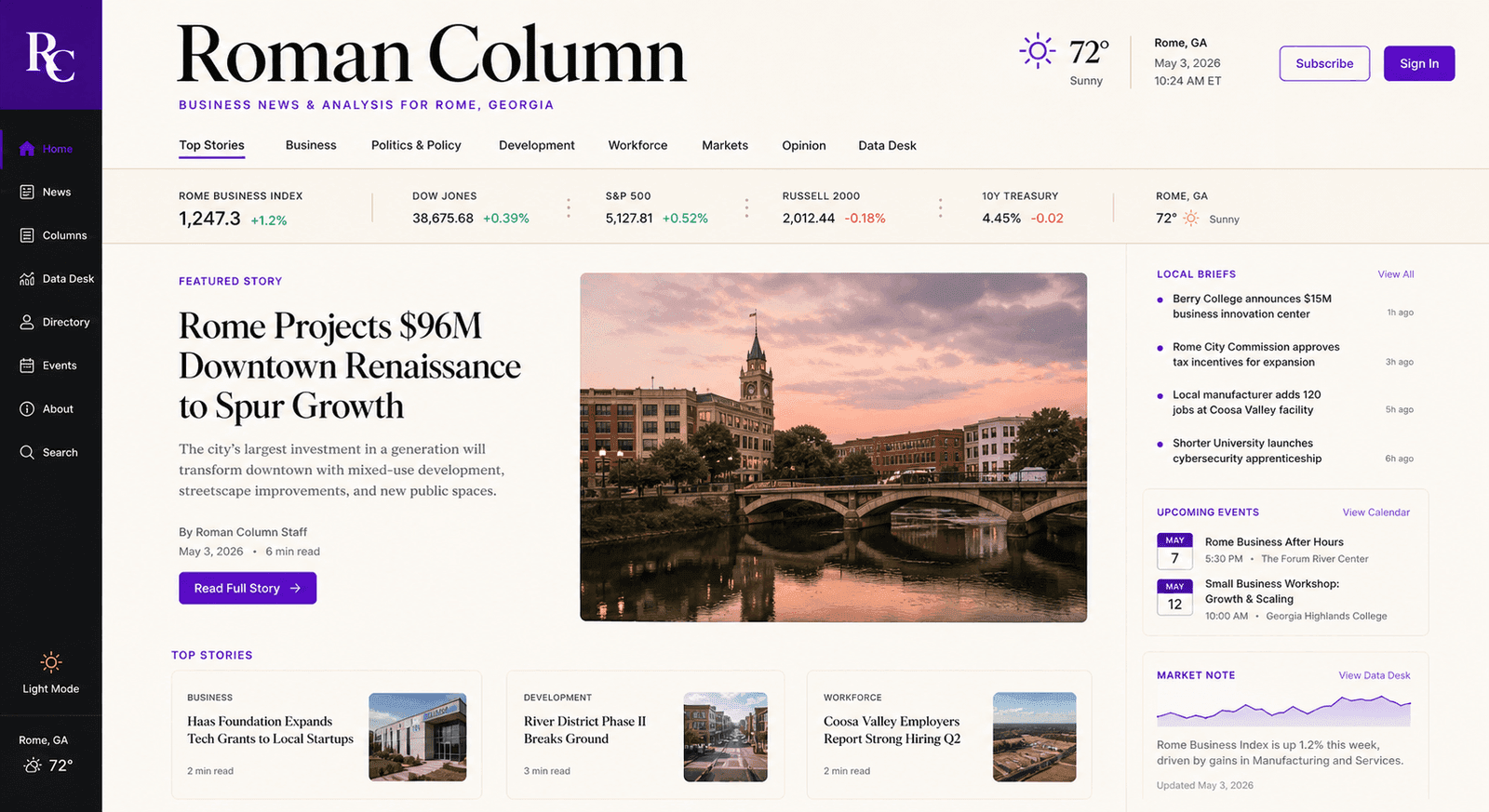Toggle Light Mode sun icon in sidebar
Screen dimensions: 1489x812
click(x=51, y=662)
